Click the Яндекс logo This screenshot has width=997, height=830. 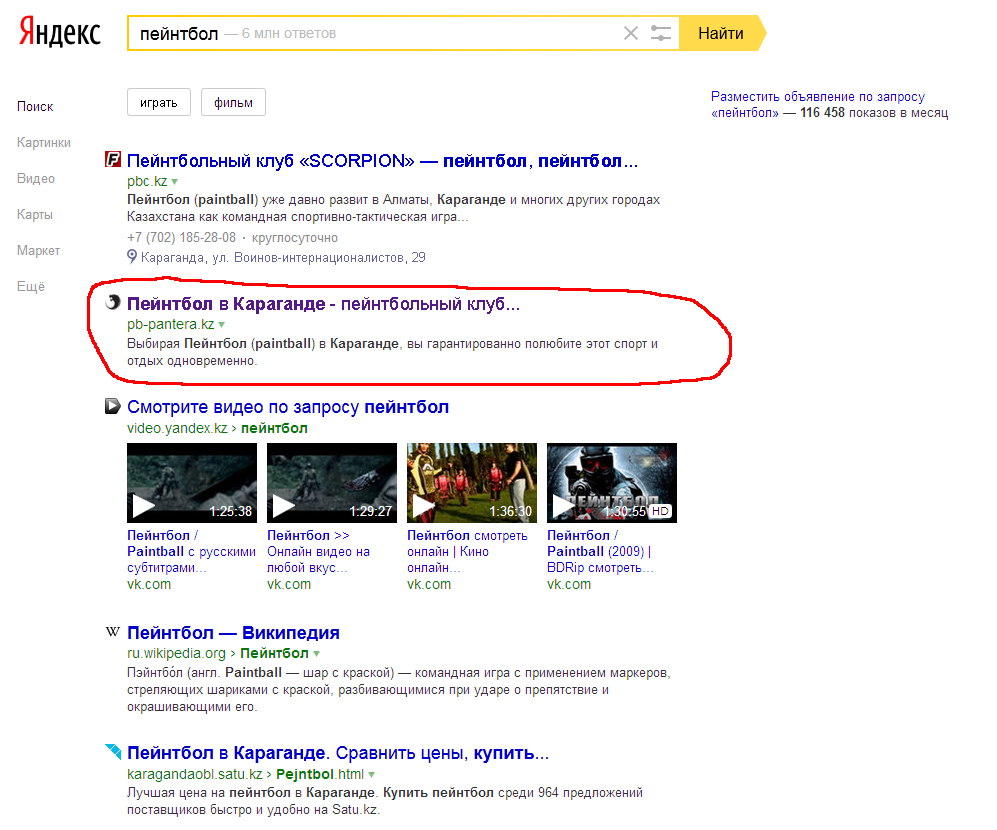(60, 32)
